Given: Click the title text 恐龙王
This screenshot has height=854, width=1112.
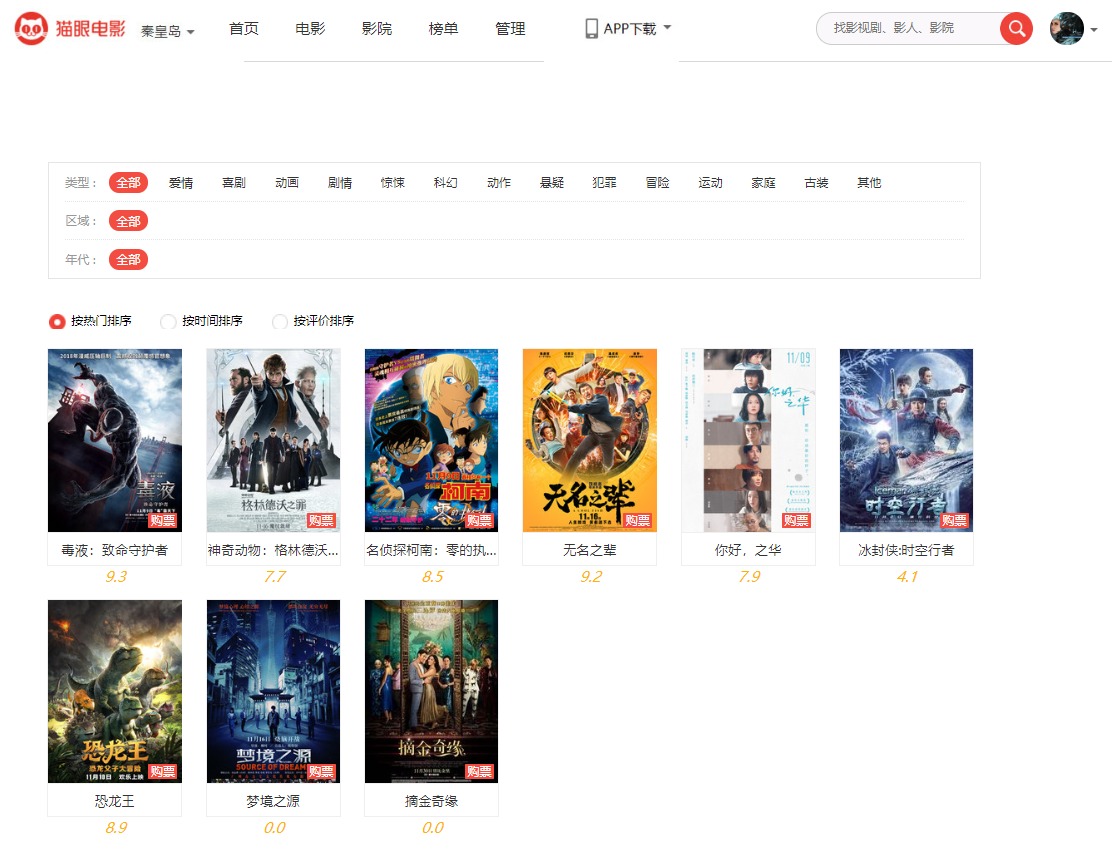Looking at the screenshot, I should pos(115,802).
